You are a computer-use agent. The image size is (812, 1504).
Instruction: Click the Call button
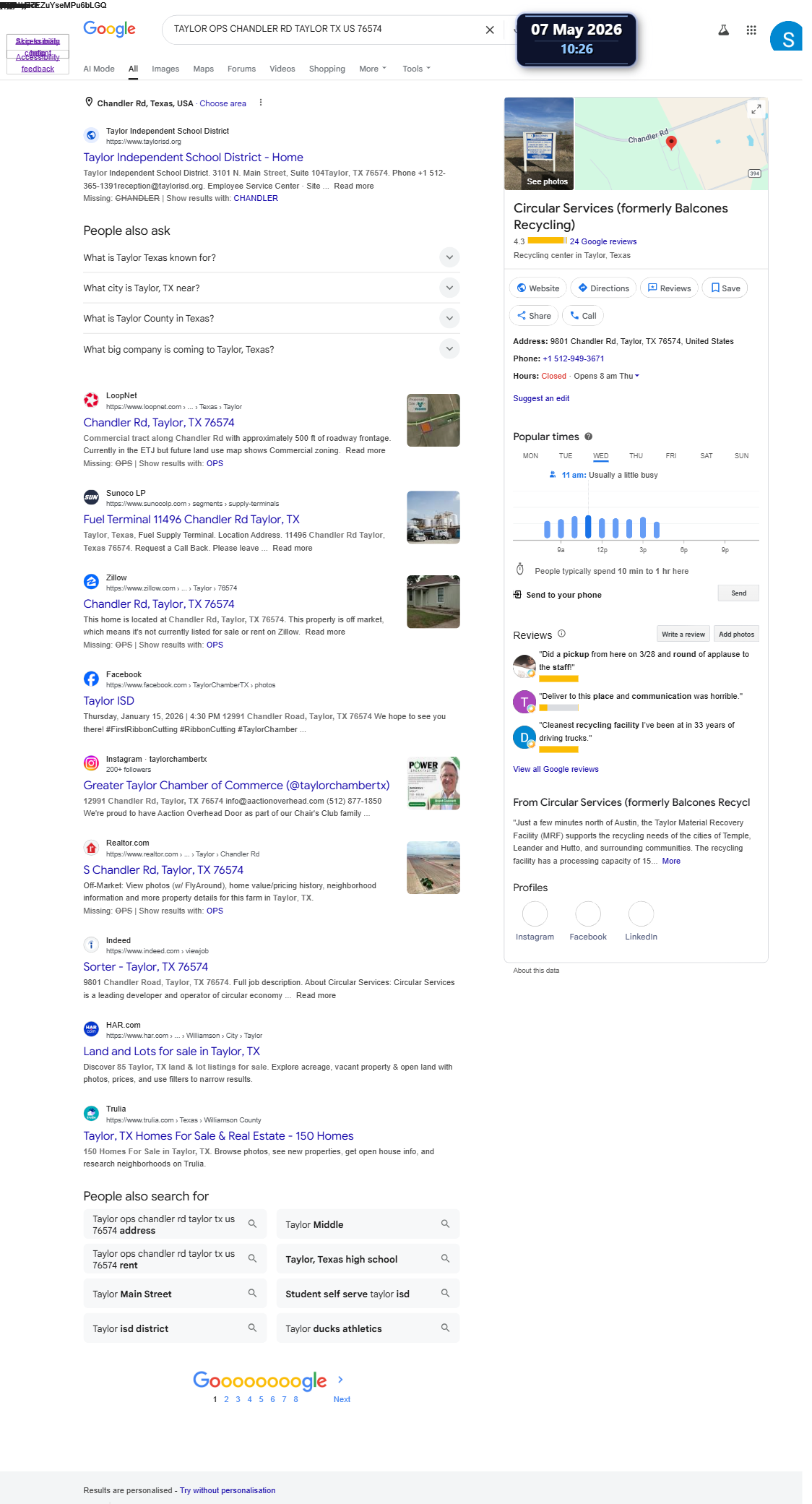[x=583, y=315]
